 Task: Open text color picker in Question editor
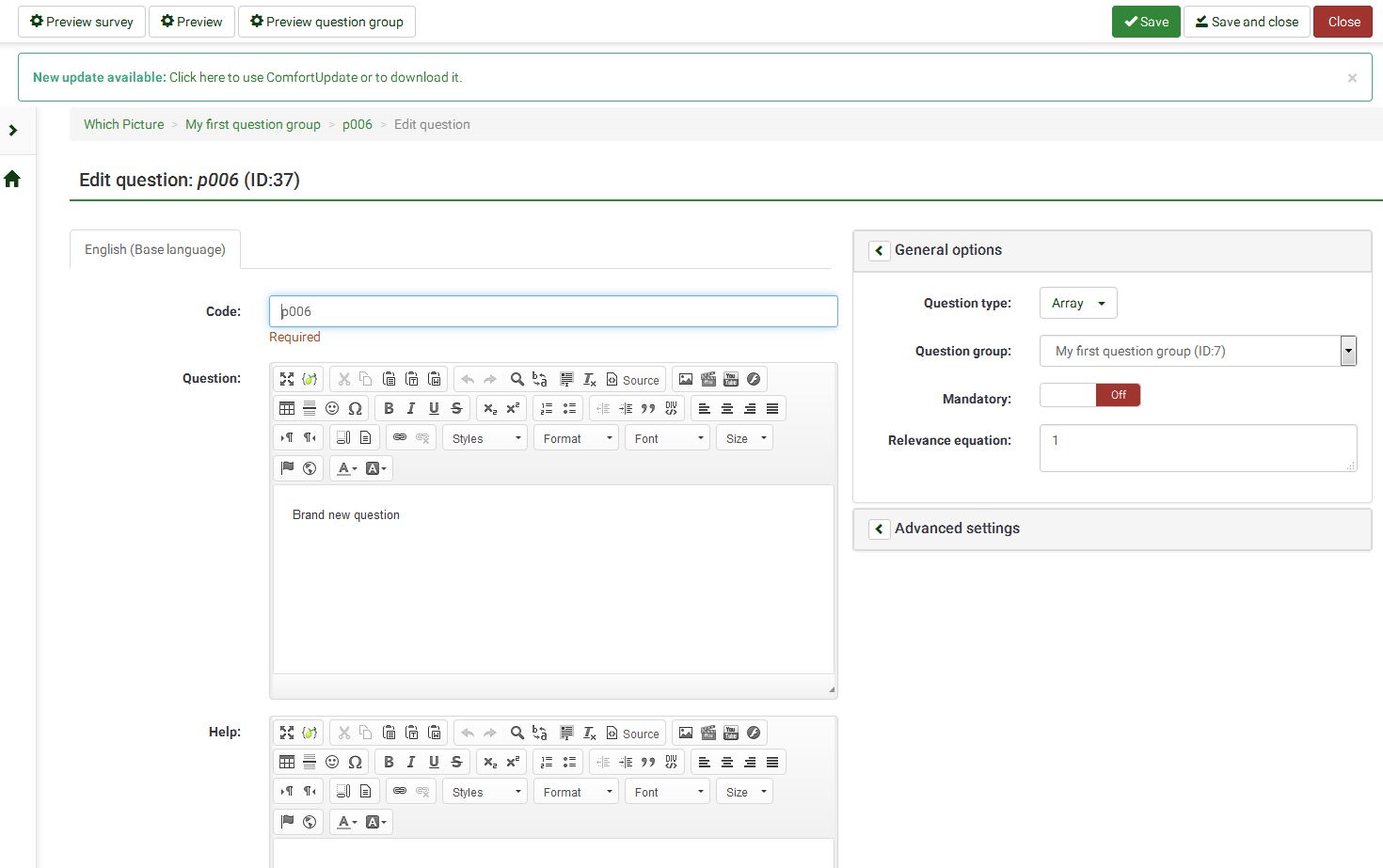[x=346, y=467]
